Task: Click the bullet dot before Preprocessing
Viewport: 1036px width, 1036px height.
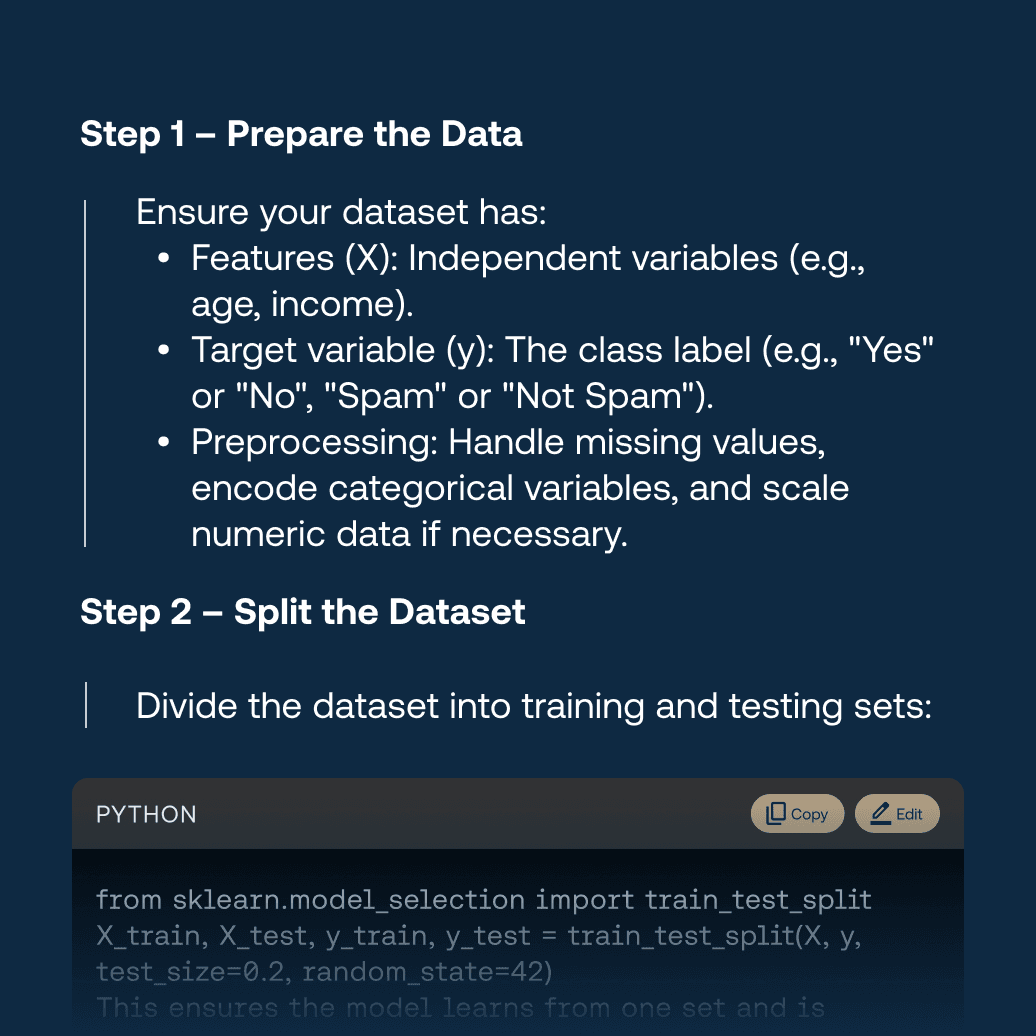Action: coord(164,442)
